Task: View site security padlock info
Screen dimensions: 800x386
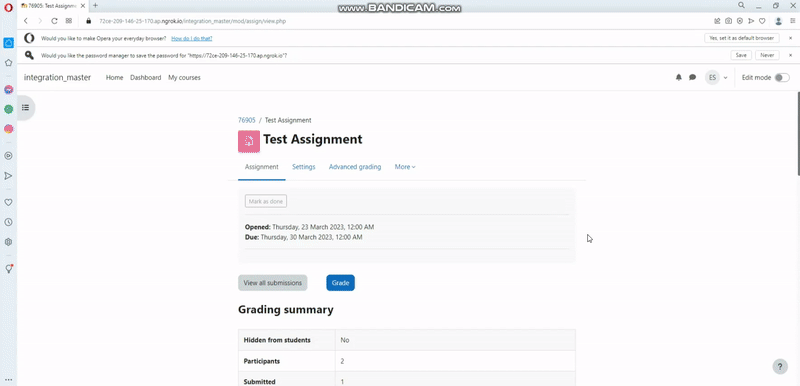Action: click(88, 21)
